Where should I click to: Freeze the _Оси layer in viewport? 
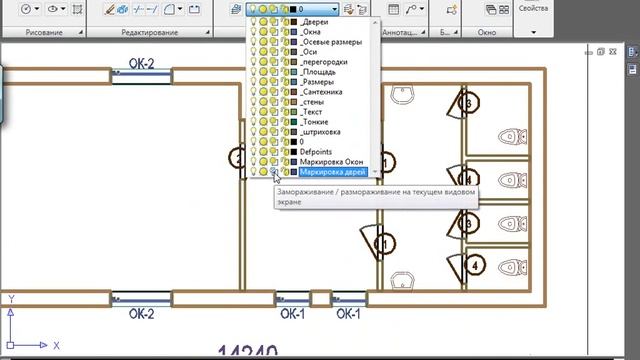pyautogui.click(x=273, y=52)
